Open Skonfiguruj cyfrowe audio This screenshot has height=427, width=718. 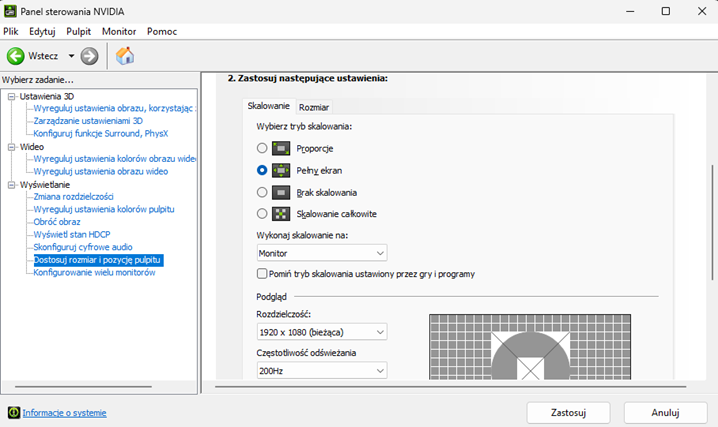[83, 247]
